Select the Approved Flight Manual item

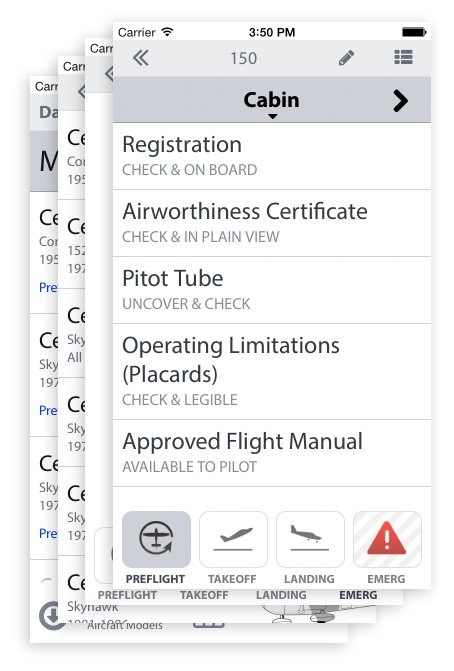[272, 453]
